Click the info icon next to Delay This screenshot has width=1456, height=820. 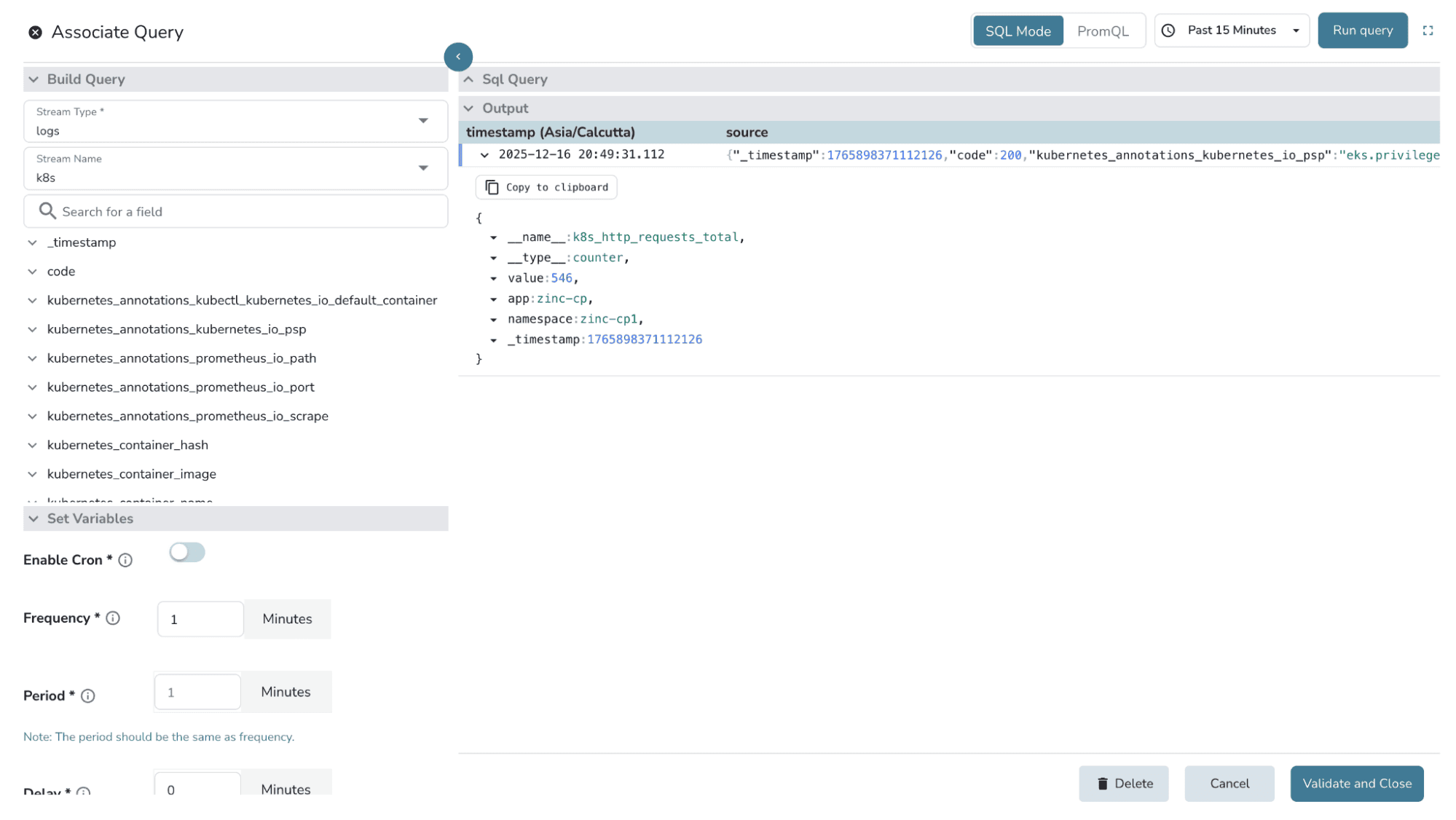(84, 793)
